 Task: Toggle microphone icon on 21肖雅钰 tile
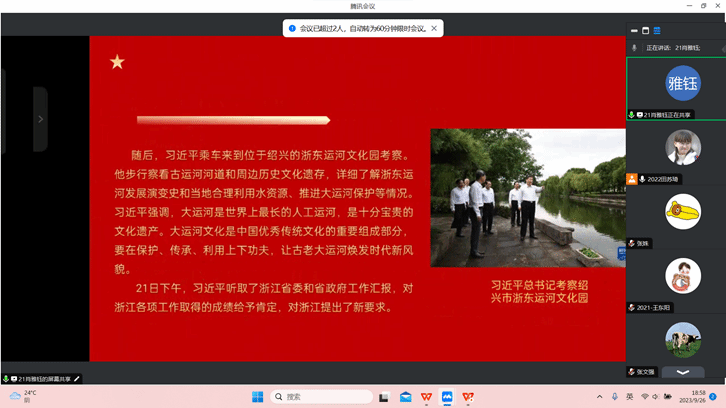point(631,115)
